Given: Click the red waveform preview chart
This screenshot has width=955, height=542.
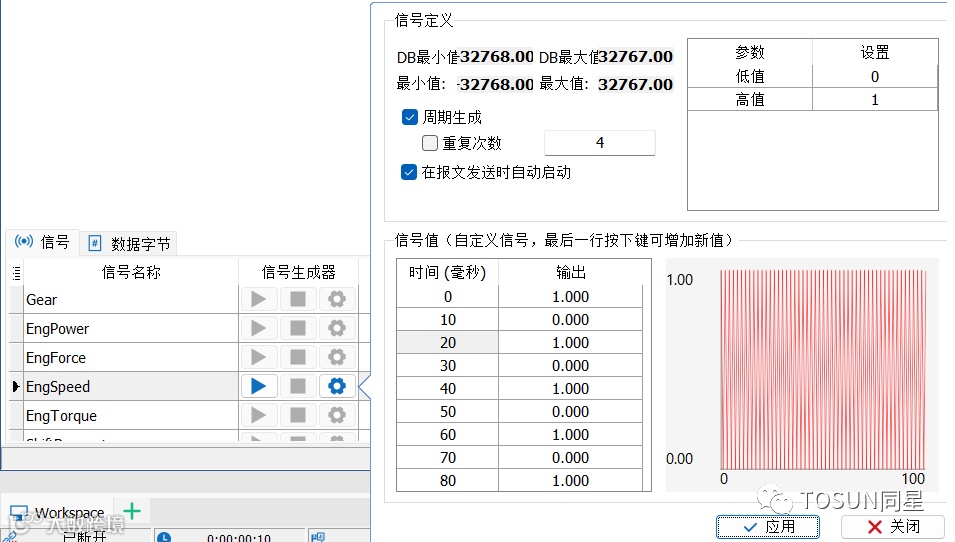Looking at the screenshot, I should point(823,370).
